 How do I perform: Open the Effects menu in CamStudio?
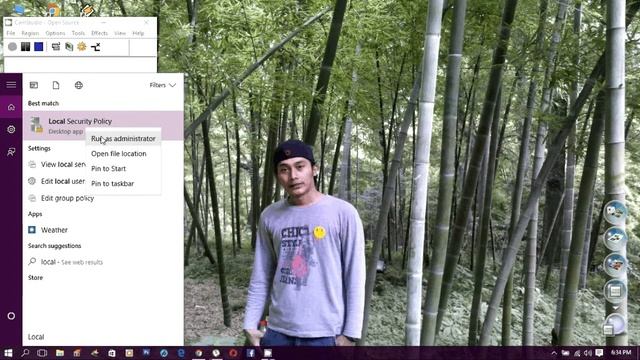coord(99,33)
